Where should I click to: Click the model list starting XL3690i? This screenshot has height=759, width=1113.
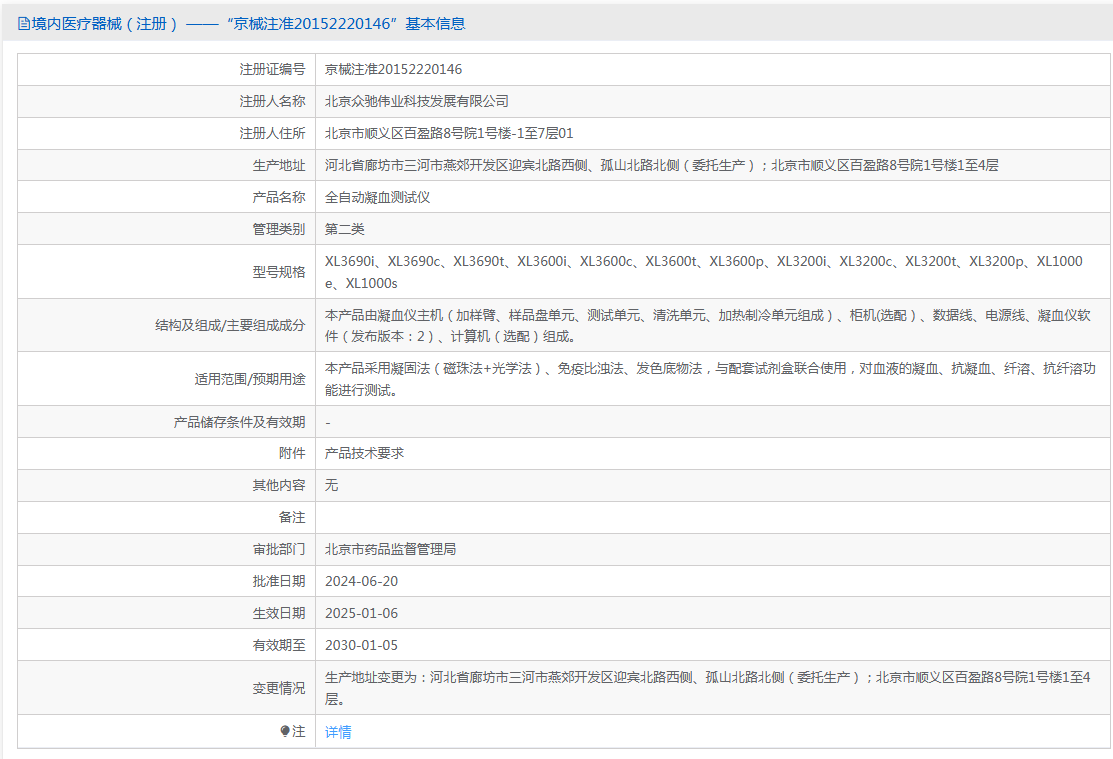click(703, 272)
